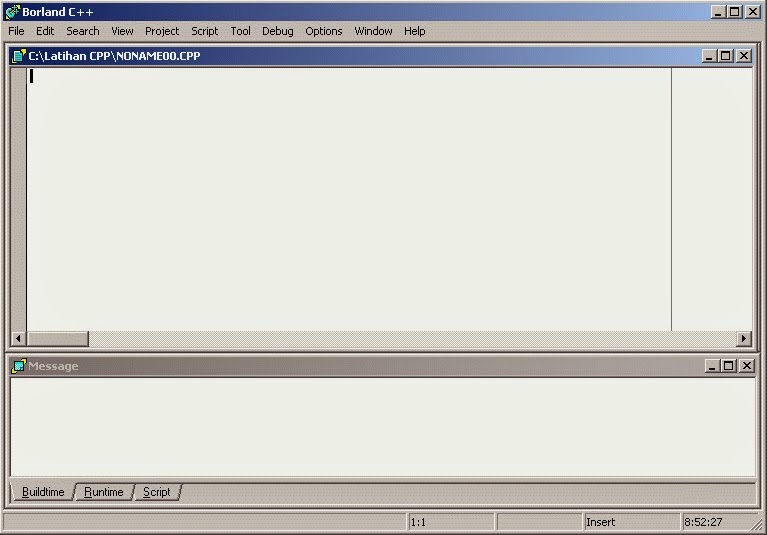Image resolution: width=767 pixels, height=535 pixels.
Task: Maximize the Message window
Action: pos(728,366)
